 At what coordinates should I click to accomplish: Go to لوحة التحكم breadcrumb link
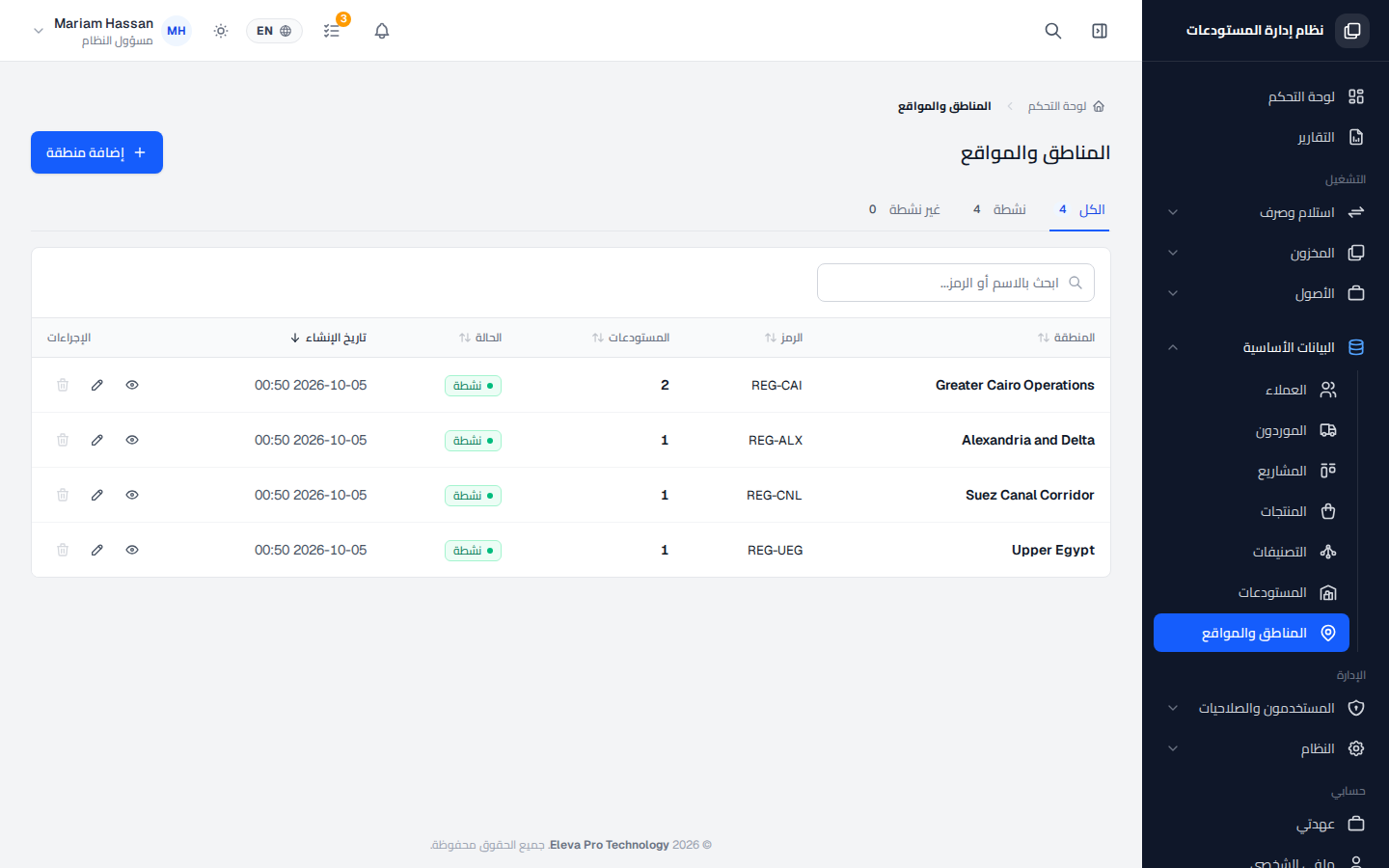click(x=1057, y=106)
